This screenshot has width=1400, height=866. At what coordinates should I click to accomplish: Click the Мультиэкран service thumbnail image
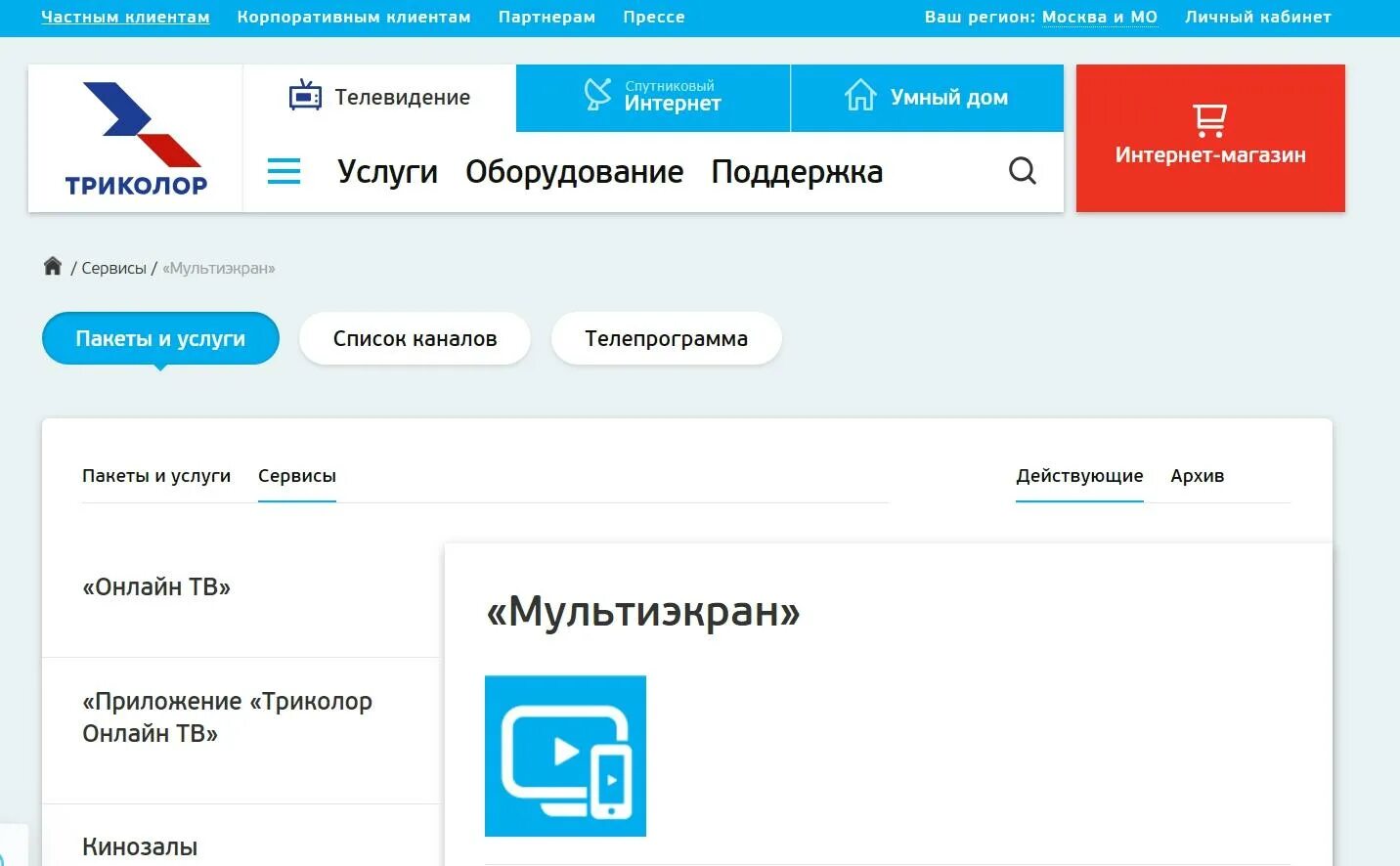coord(565,756)
